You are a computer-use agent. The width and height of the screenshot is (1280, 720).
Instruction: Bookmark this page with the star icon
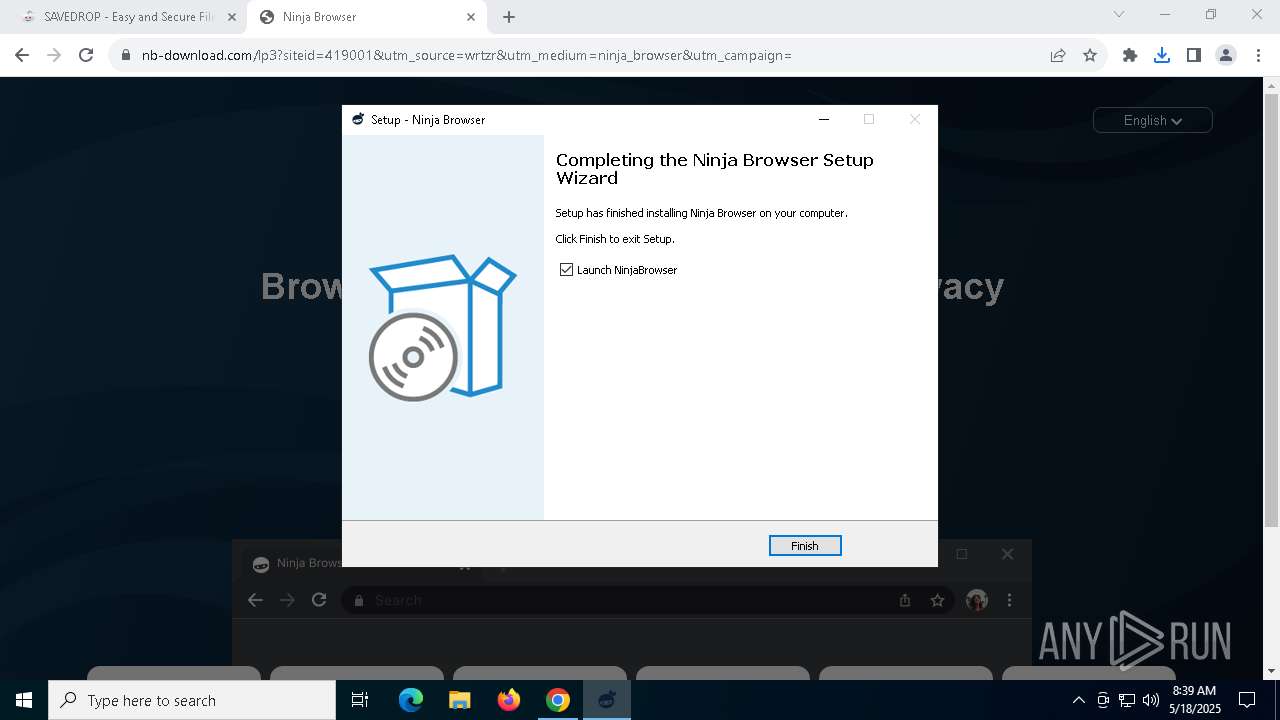1090,55
